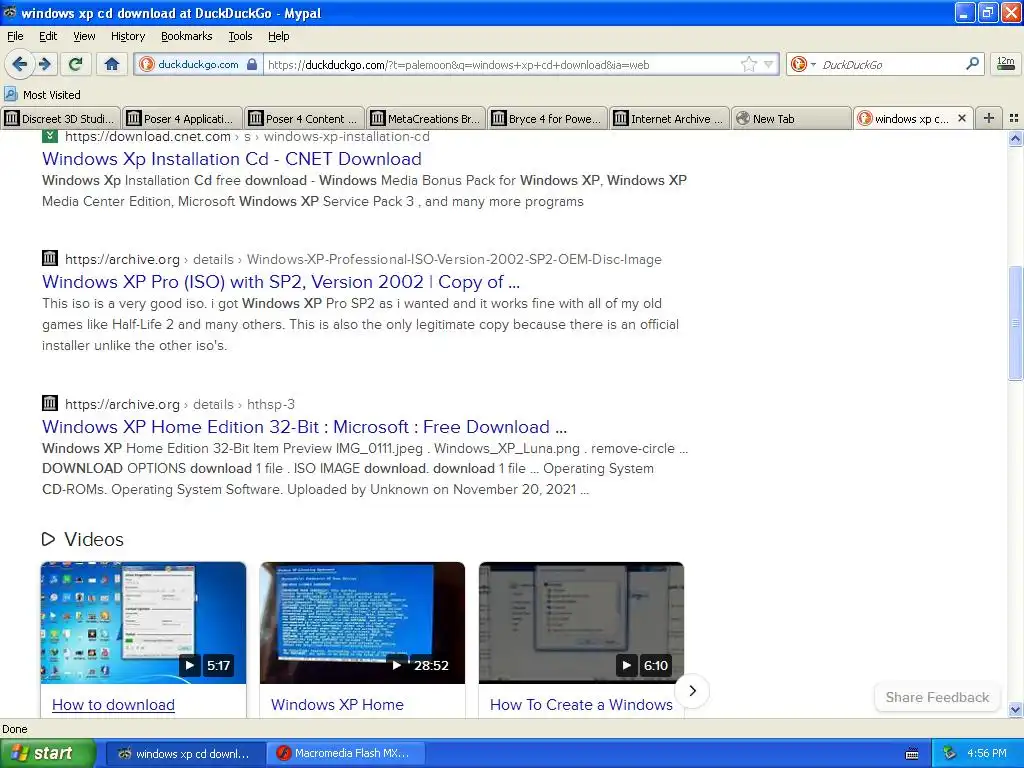Click archive.org favicon beside hthsp-3 URL

pyautogui.click(x=50, y=403)
